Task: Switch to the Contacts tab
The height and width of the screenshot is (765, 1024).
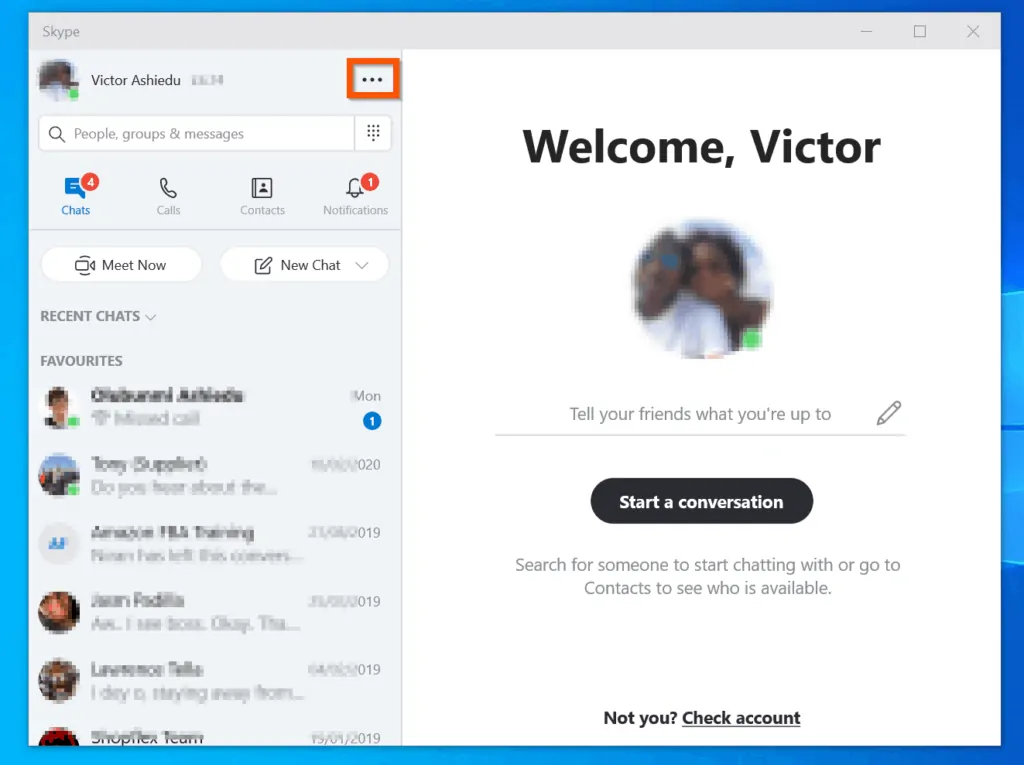Action: coord(262,195)
